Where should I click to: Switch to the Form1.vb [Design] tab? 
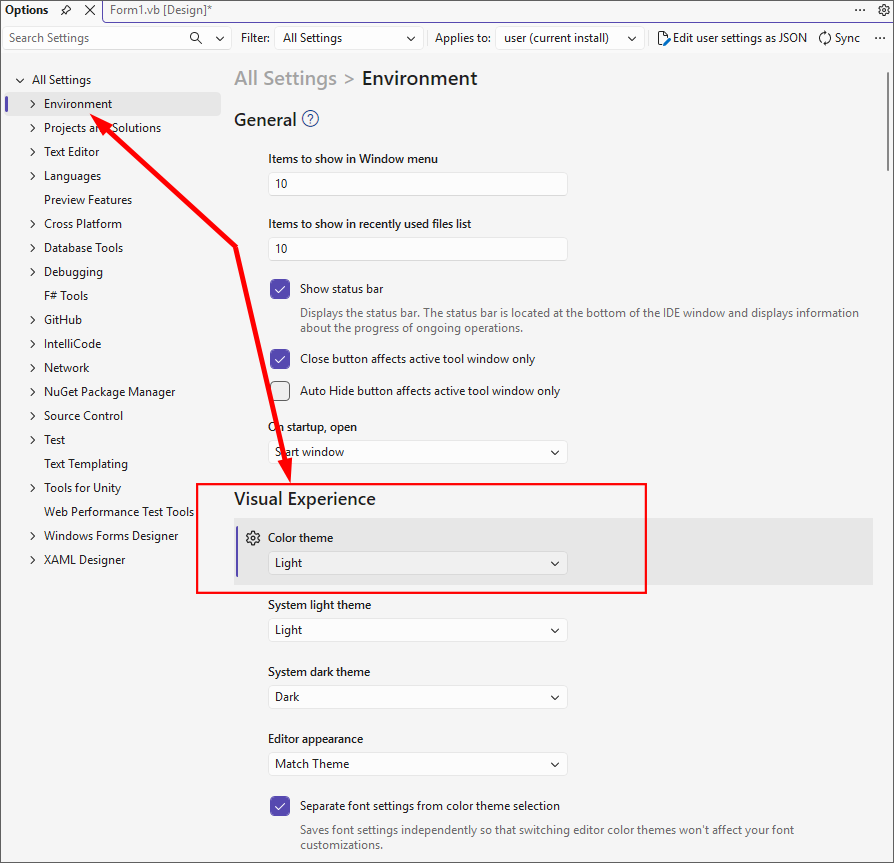click(161, 10)
